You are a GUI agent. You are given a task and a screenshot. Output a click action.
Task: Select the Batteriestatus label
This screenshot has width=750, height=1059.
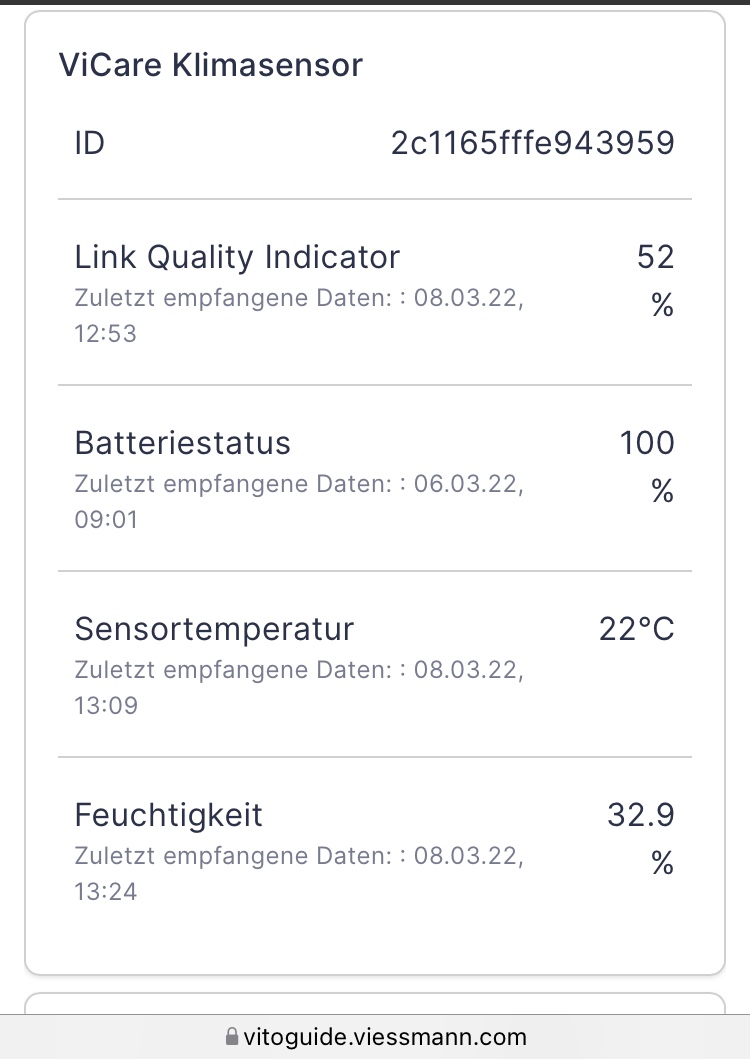click(x=182, y=443)
